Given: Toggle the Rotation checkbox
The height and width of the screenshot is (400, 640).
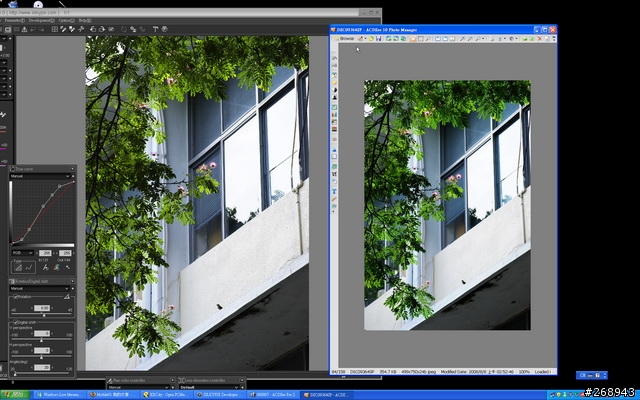Looking at the screenshot, I should click(x=16, y=297).
